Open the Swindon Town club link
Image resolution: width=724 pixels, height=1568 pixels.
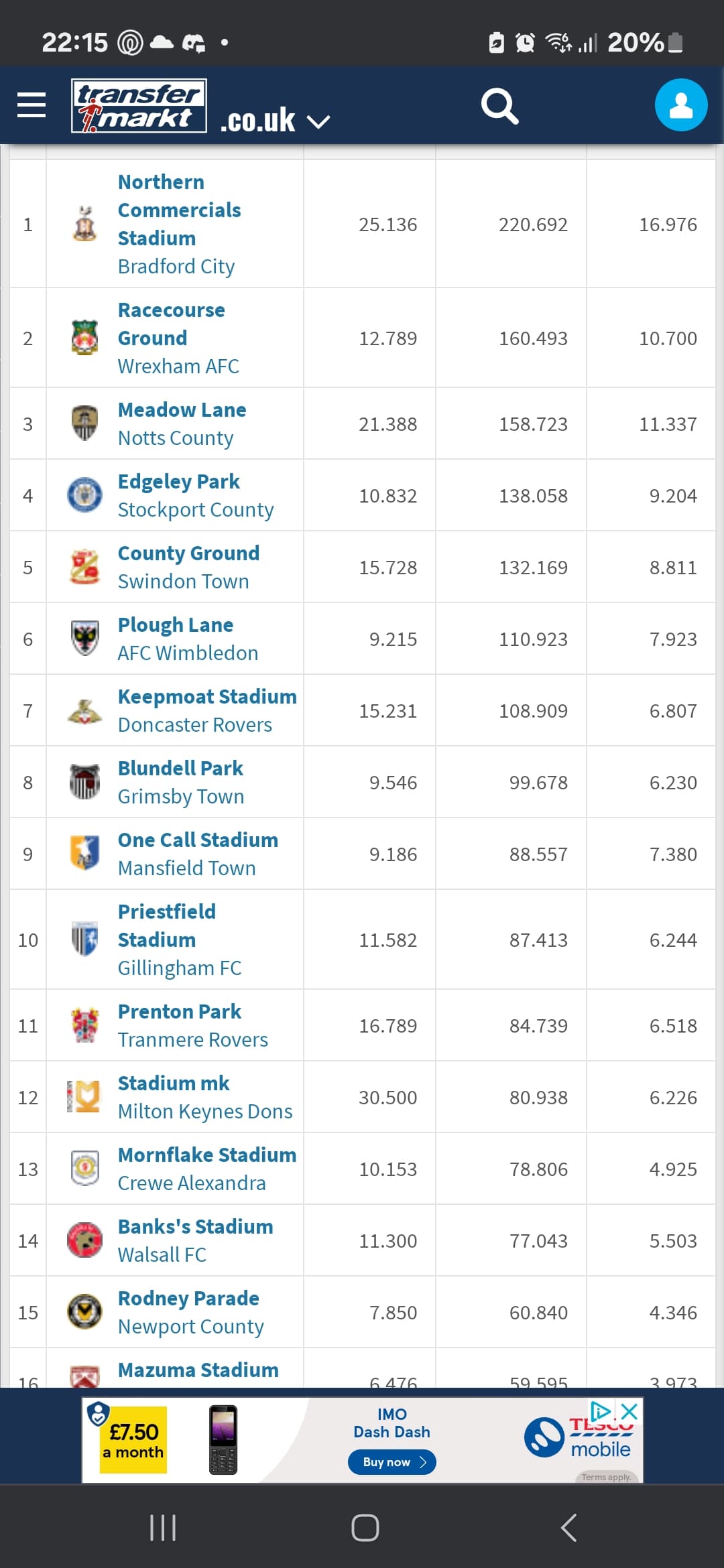(x=183, y=582)
